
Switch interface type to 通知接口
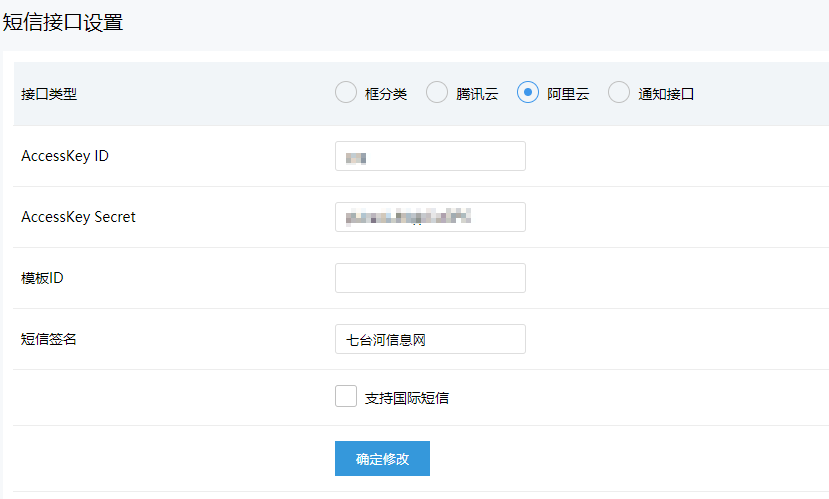tap(619, 93)
